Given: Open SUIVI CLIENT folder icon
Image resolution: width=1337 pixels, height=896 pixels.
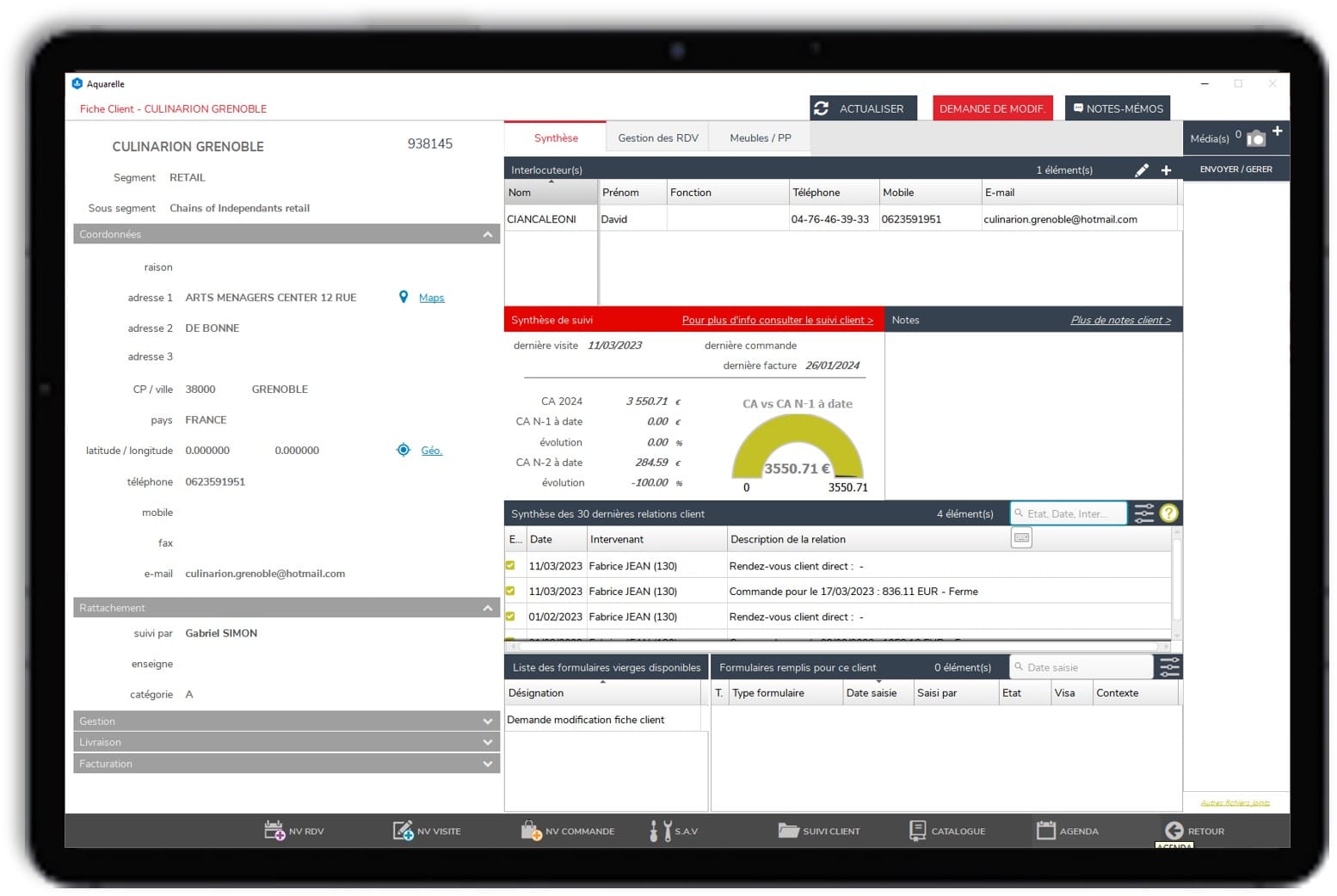Looking at the screenshot, I should pyautogui.click(x=788, y=831).
